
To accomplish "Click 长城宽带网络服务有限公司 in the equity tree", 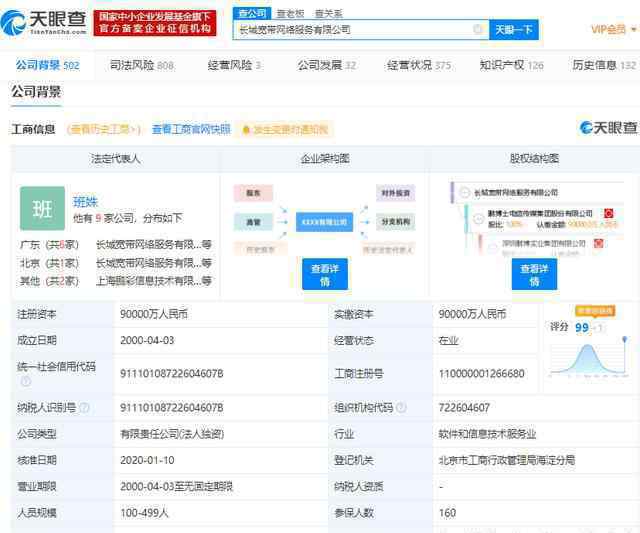I will point(516,192).
